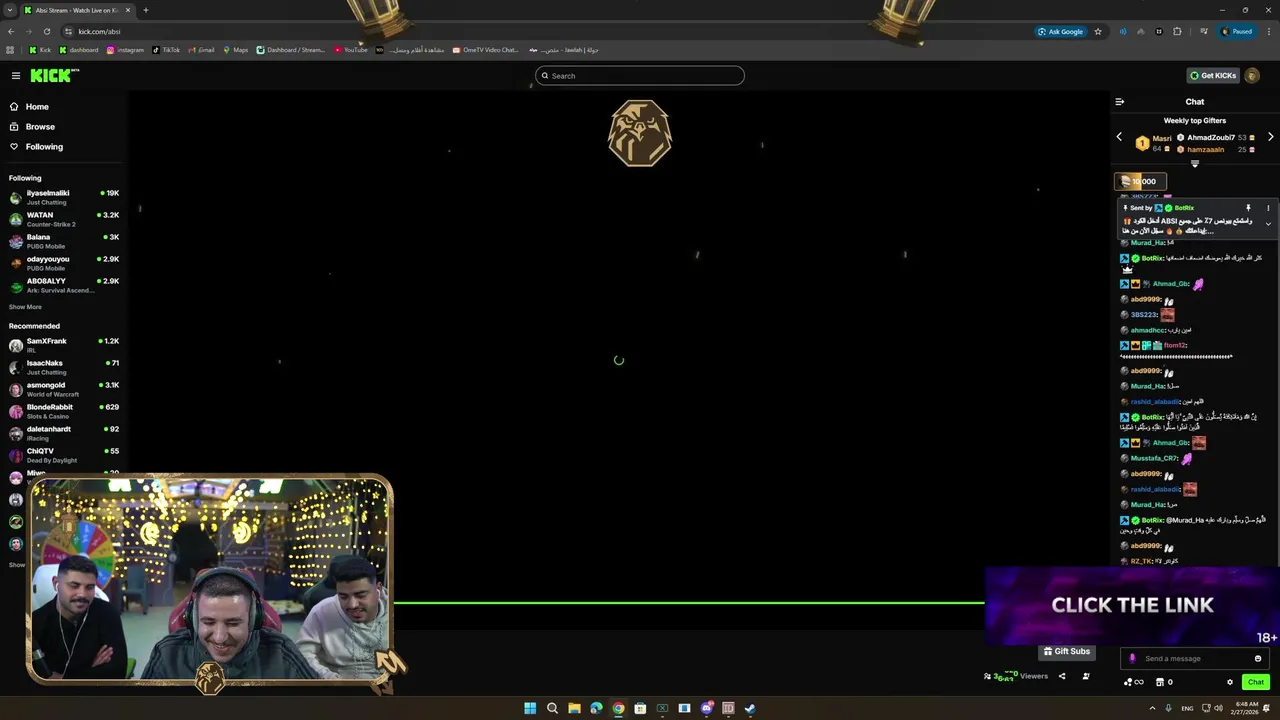The image size is (1280, 720).
Task: Open the Windows Start menu
Action: (530, 708)
